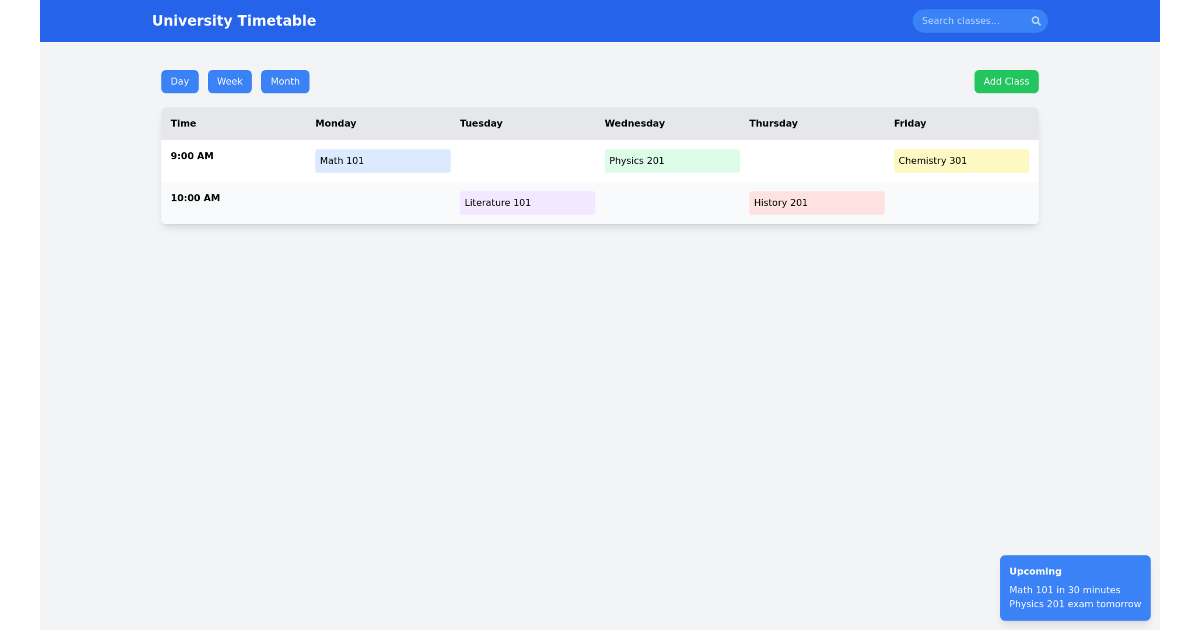Click the Math 101 reminder notification

[x=1064, y=590]
